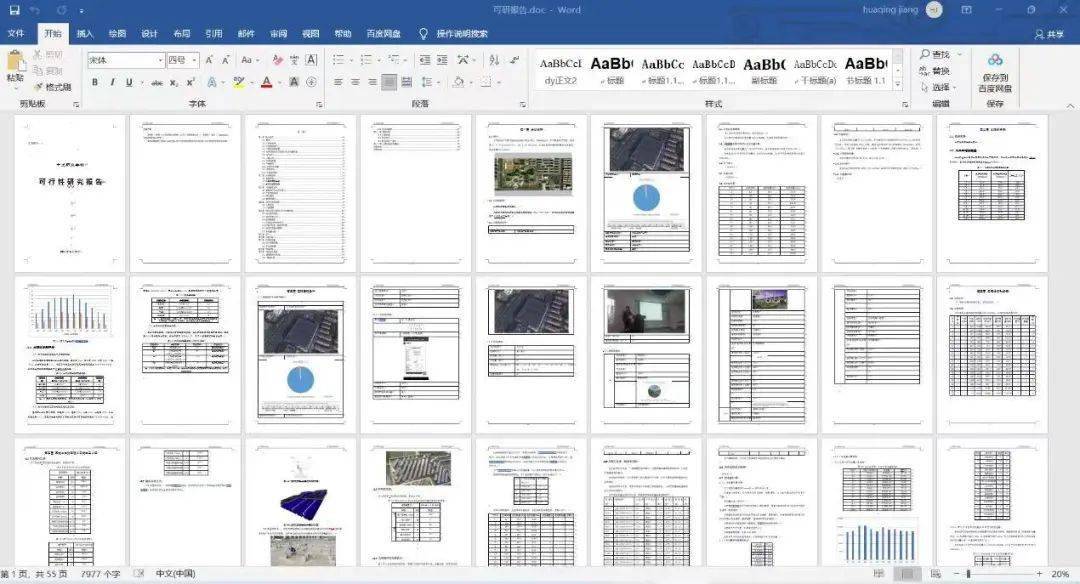
Task: Apply the 副标题 subtitle style
Action: pyautogui.click(x=764, y=71)
